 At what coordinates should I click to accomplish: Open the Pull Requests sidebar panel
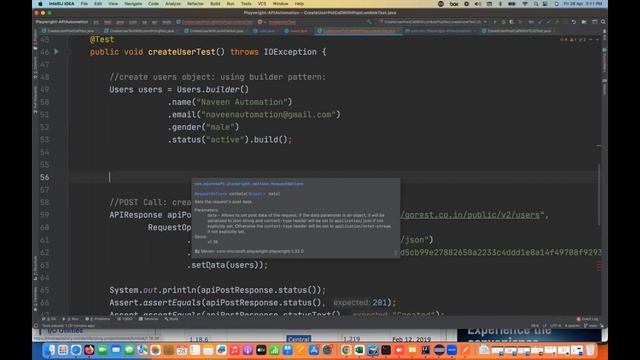(x=36, y=100)
